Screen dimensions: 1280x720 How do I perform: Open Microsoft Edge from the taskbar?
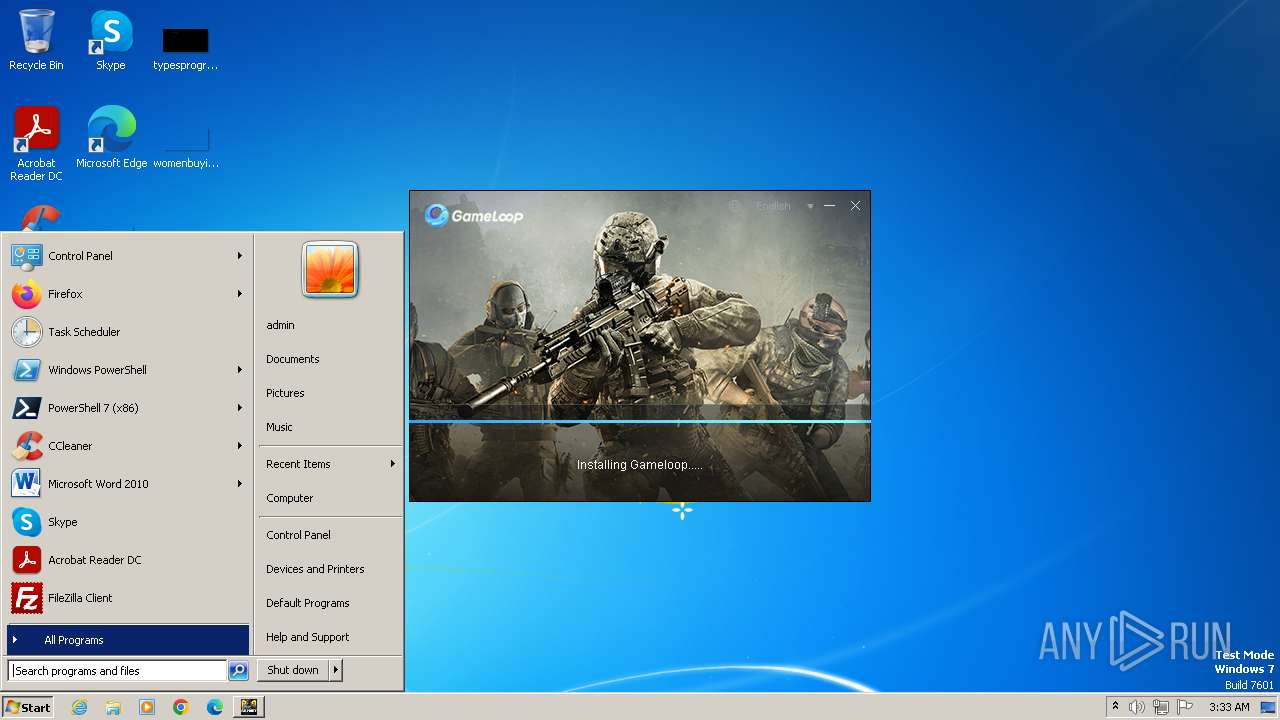215,707
